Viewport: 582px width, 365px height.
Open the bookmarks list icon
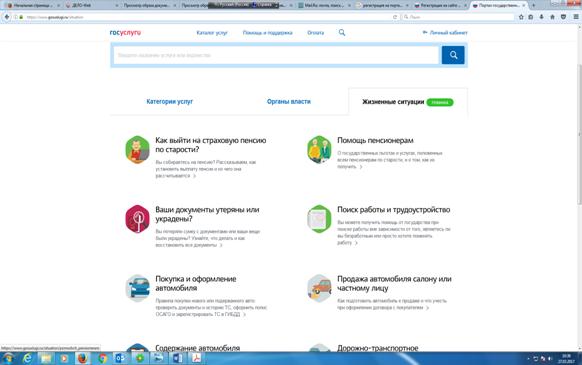[531, 17]
